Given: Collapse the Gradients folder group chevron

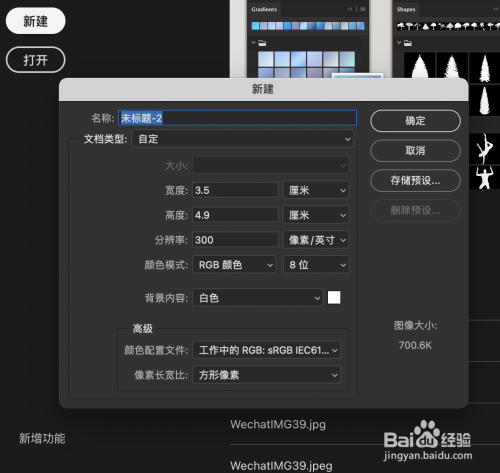Looking at the screenshot, I should click(254, 43).
